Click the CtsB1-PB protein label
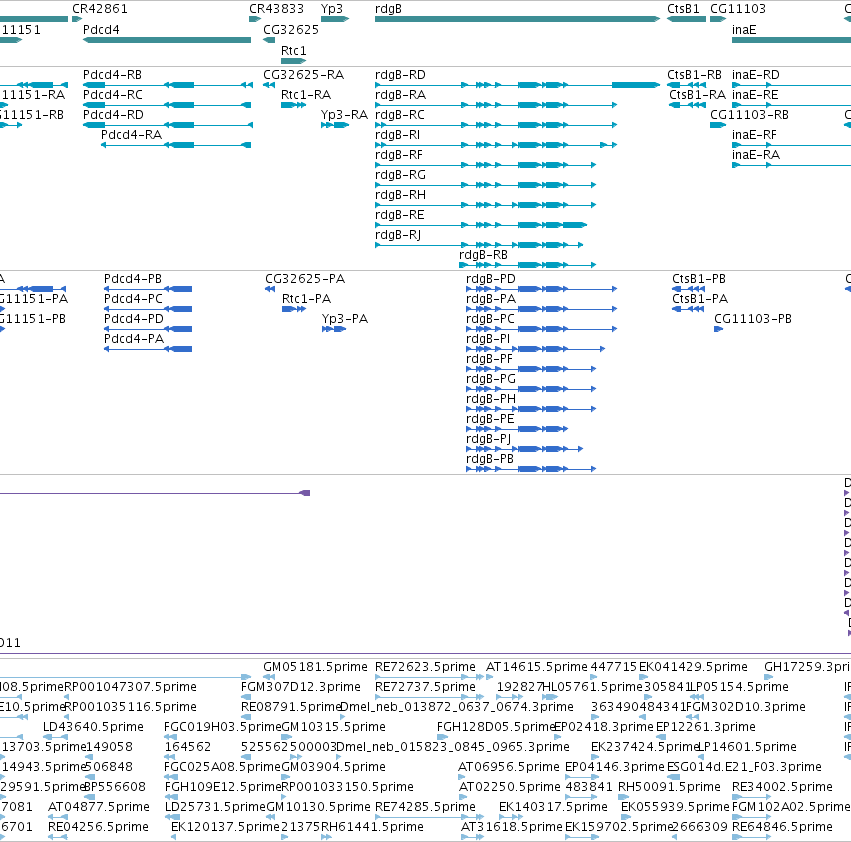Viewport: 851px width, 842px height. point(698,278)
